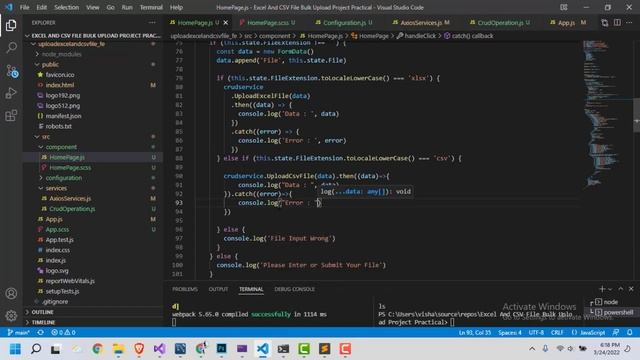Open Windows taskbar search
Image resolution: width=640 pixels, height=360 pixels.
tap(36, 349)
